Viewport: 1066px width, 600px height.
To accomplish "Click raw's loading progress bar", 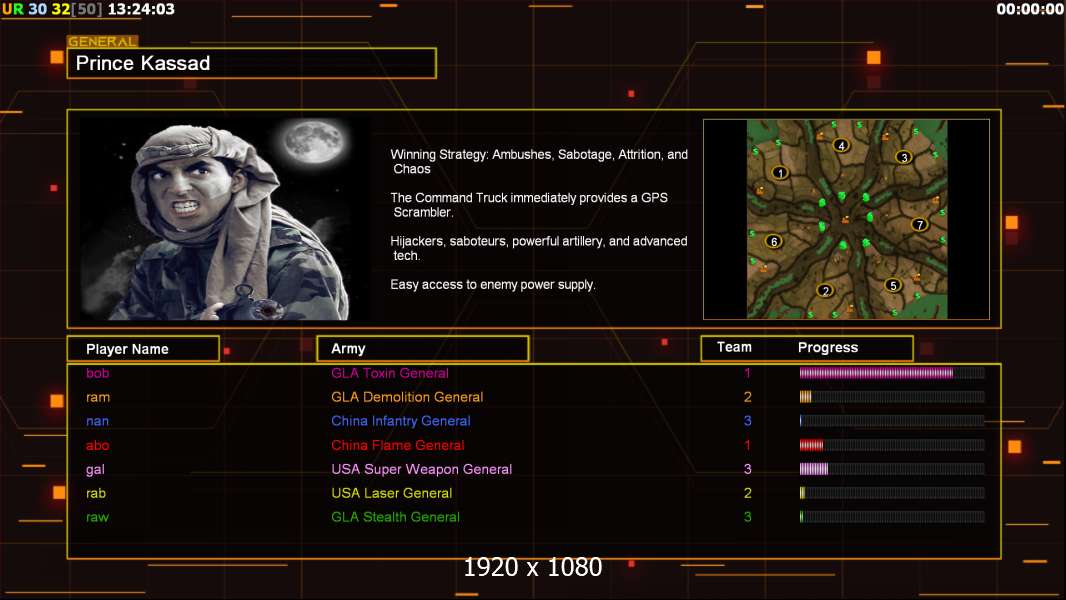I will click(892, 516).
